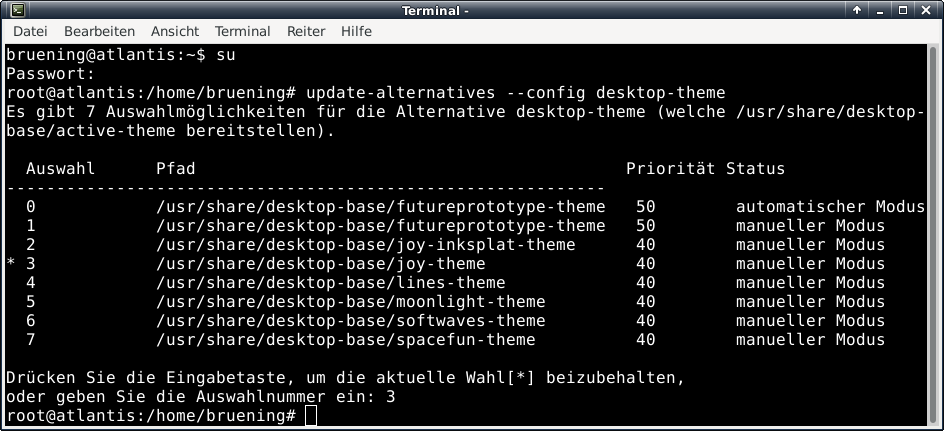Open the Ansicht menu
The image size is (944, 431).
[x=174, y=31]
